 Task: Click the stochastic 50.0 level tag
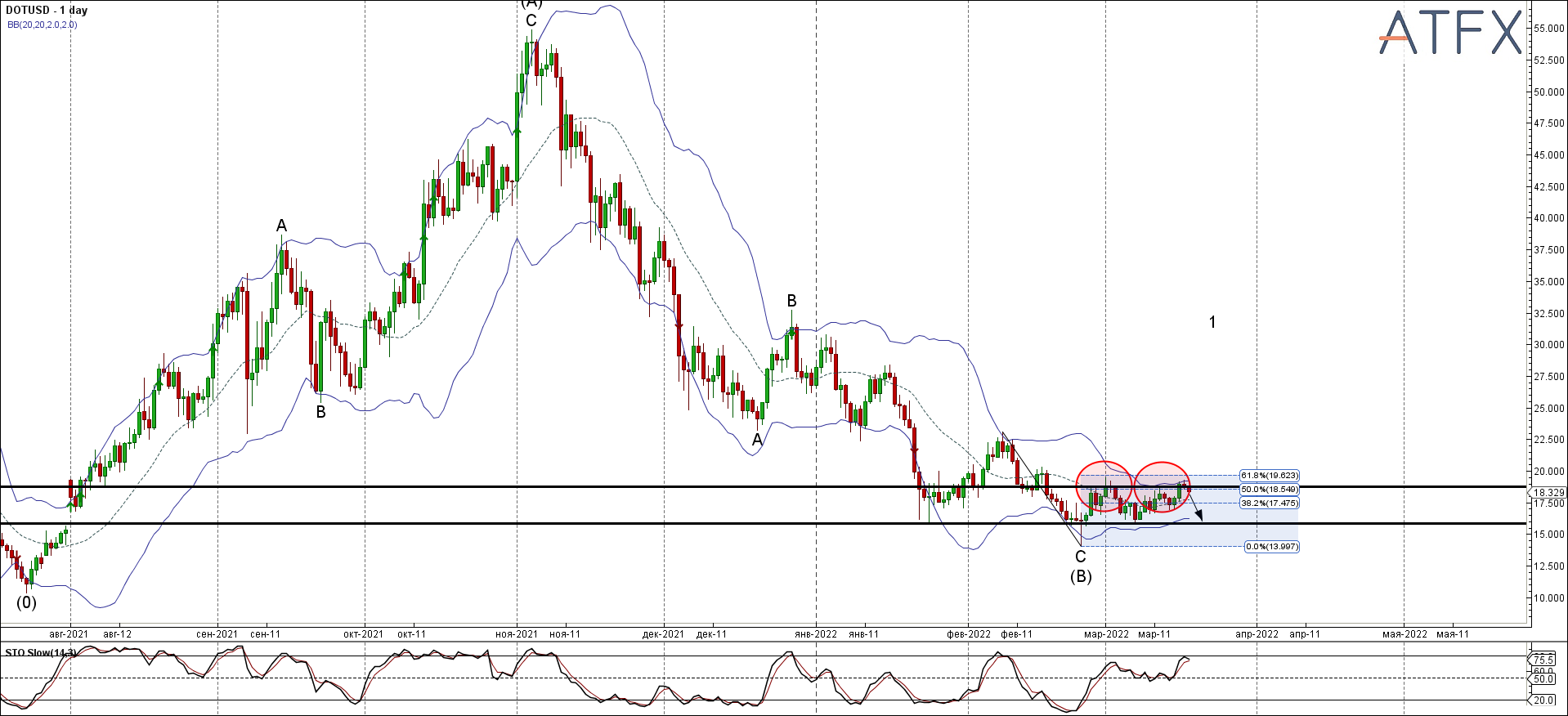click(1543, 678)
